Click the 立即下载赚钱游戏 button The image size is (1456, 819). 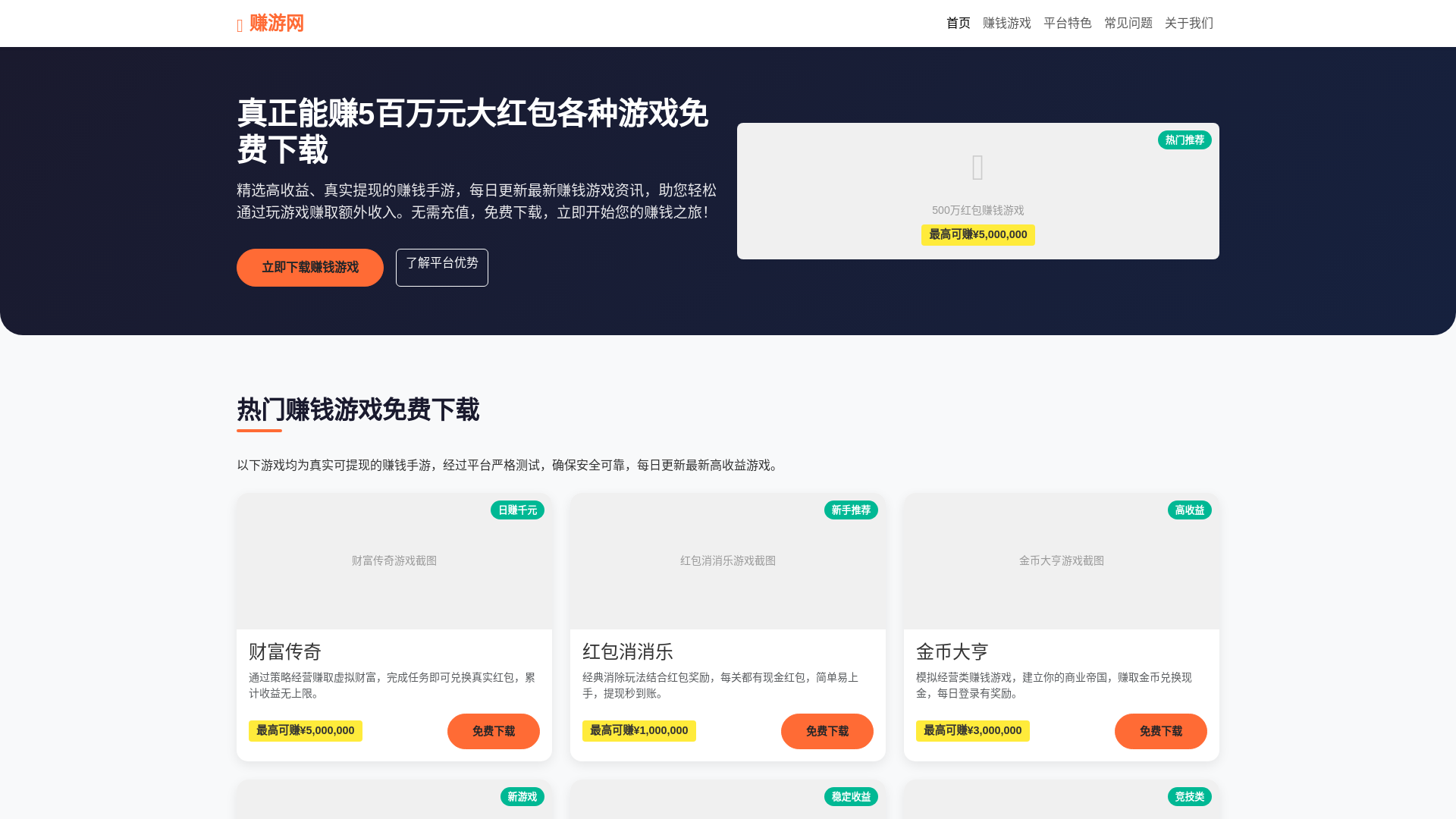click(x=310, y=268)
